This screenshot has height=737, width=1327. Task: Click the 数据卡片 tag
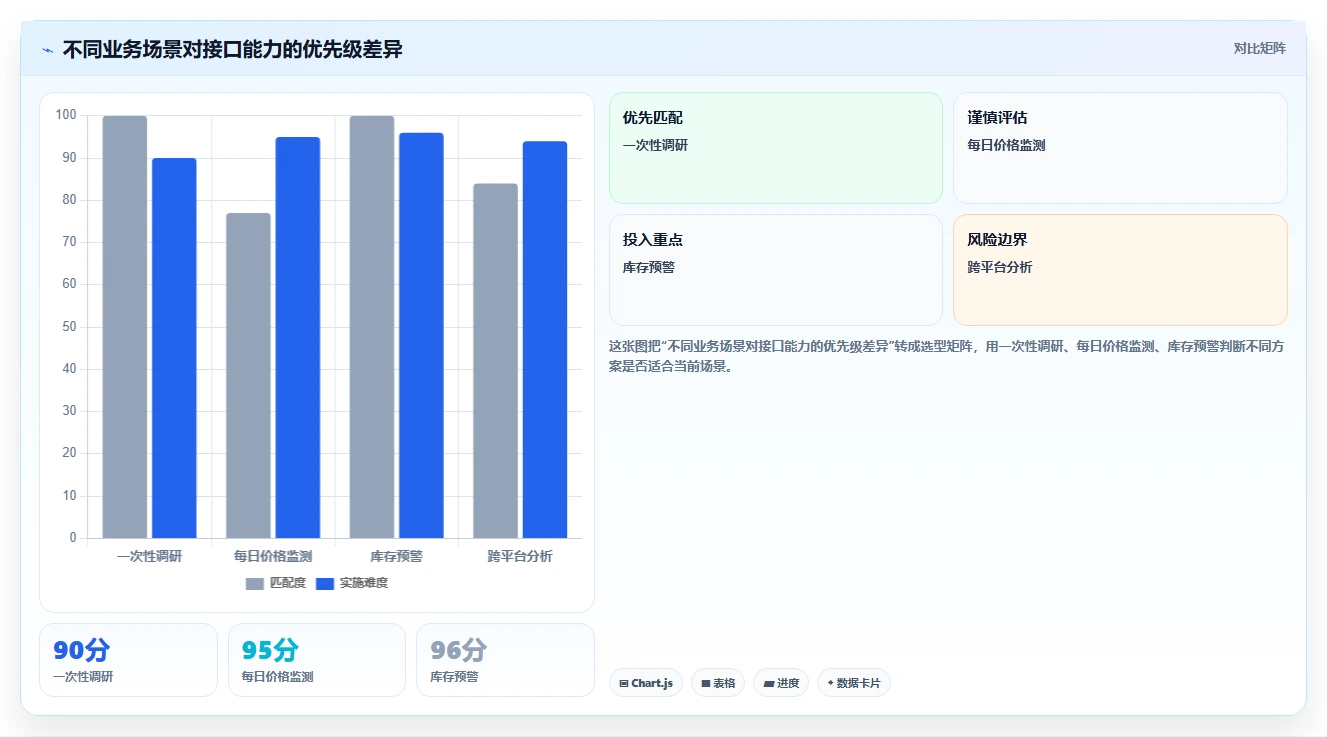854,683
